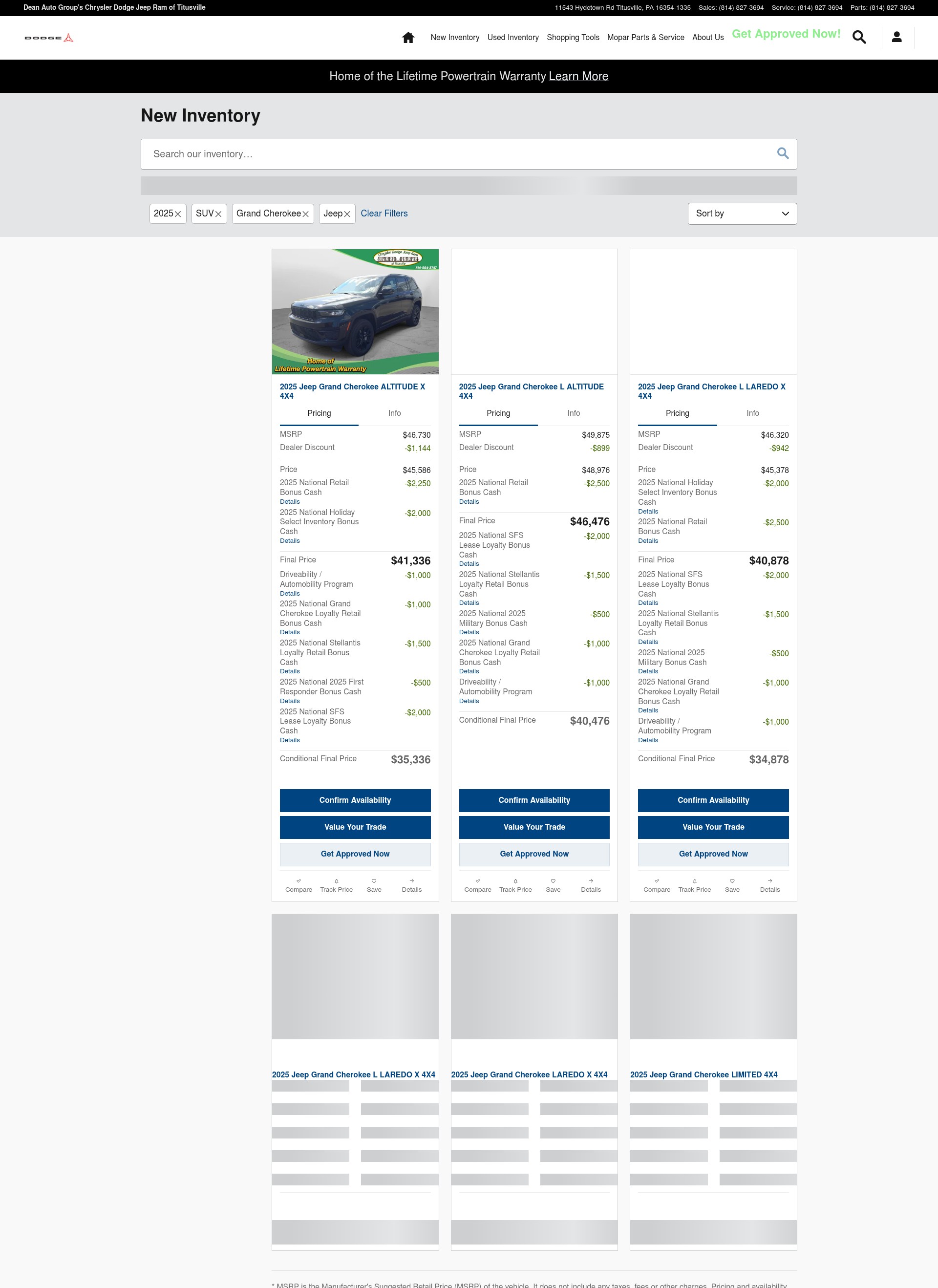Open Shopping Tools menu
The image size is (938, 1288).
pyautogui.click(x=573, y=38)
